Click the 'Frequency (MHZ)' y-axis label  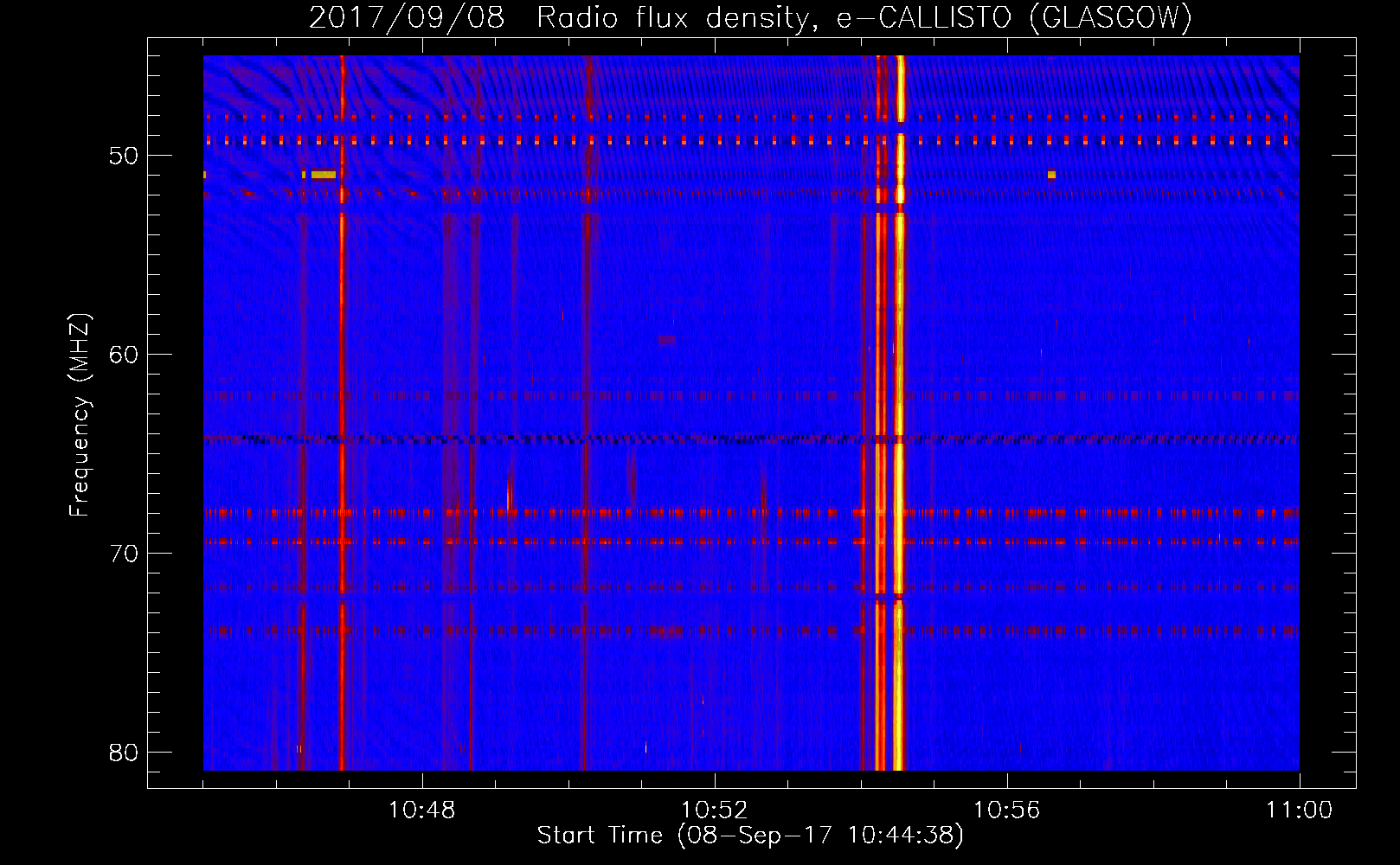80,416
